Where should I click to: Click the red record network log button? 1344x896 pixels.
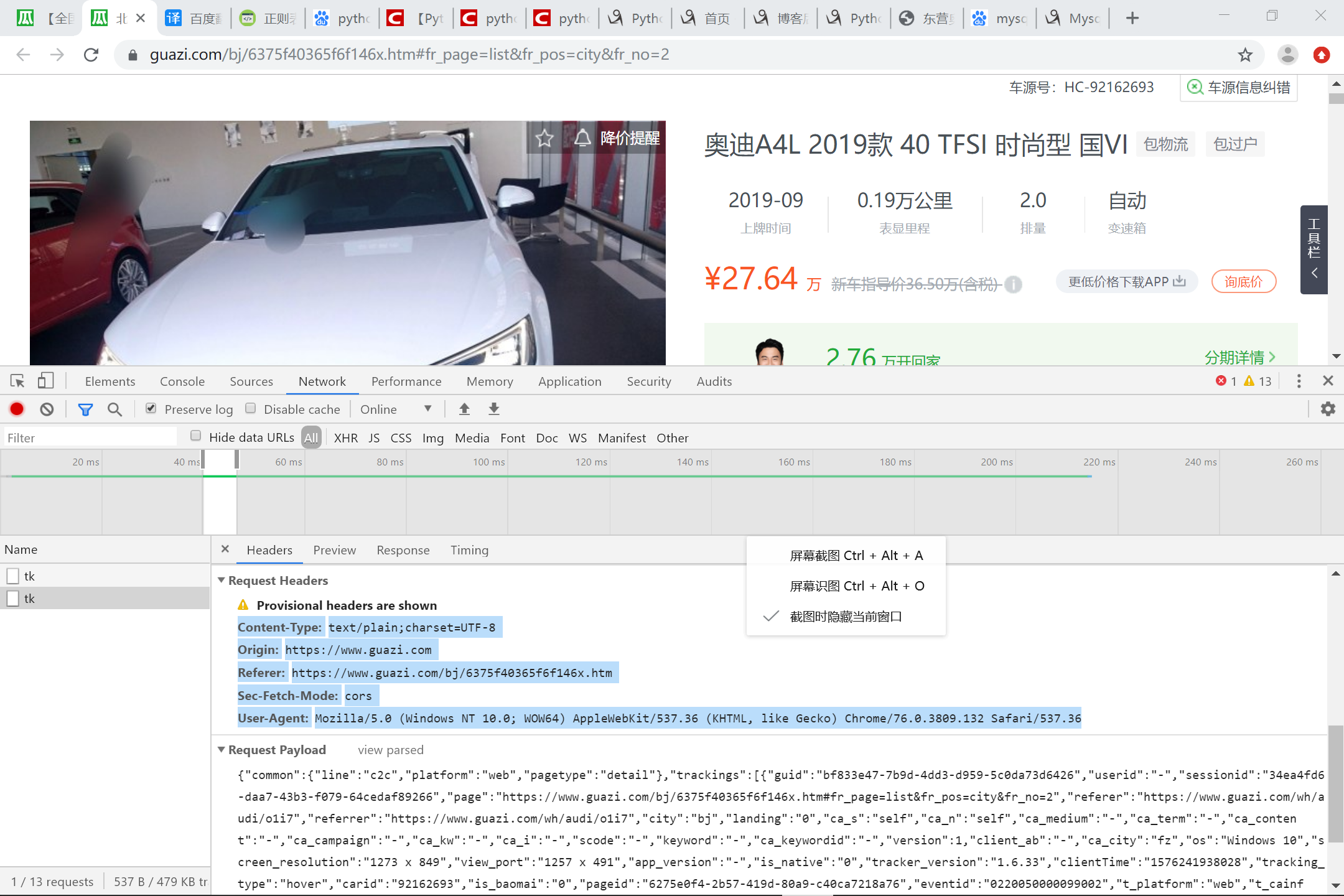coord(17,409)
